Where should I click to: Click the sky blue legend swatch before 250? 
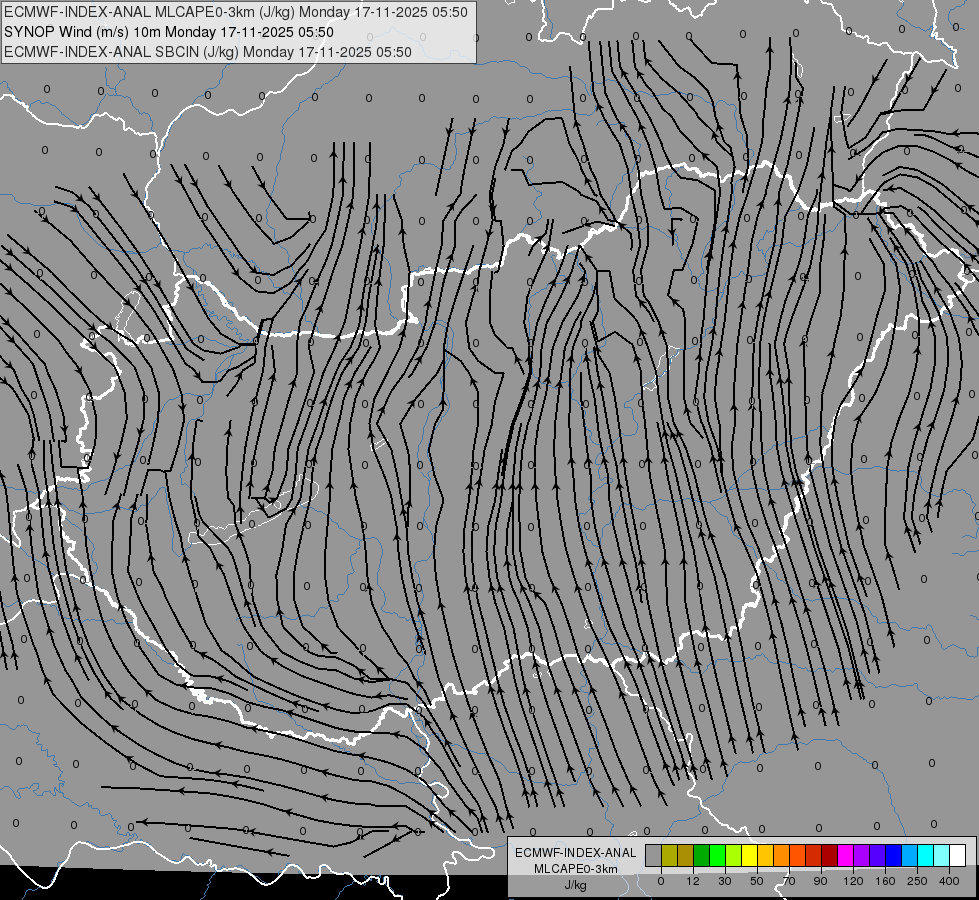click(910, 855)
